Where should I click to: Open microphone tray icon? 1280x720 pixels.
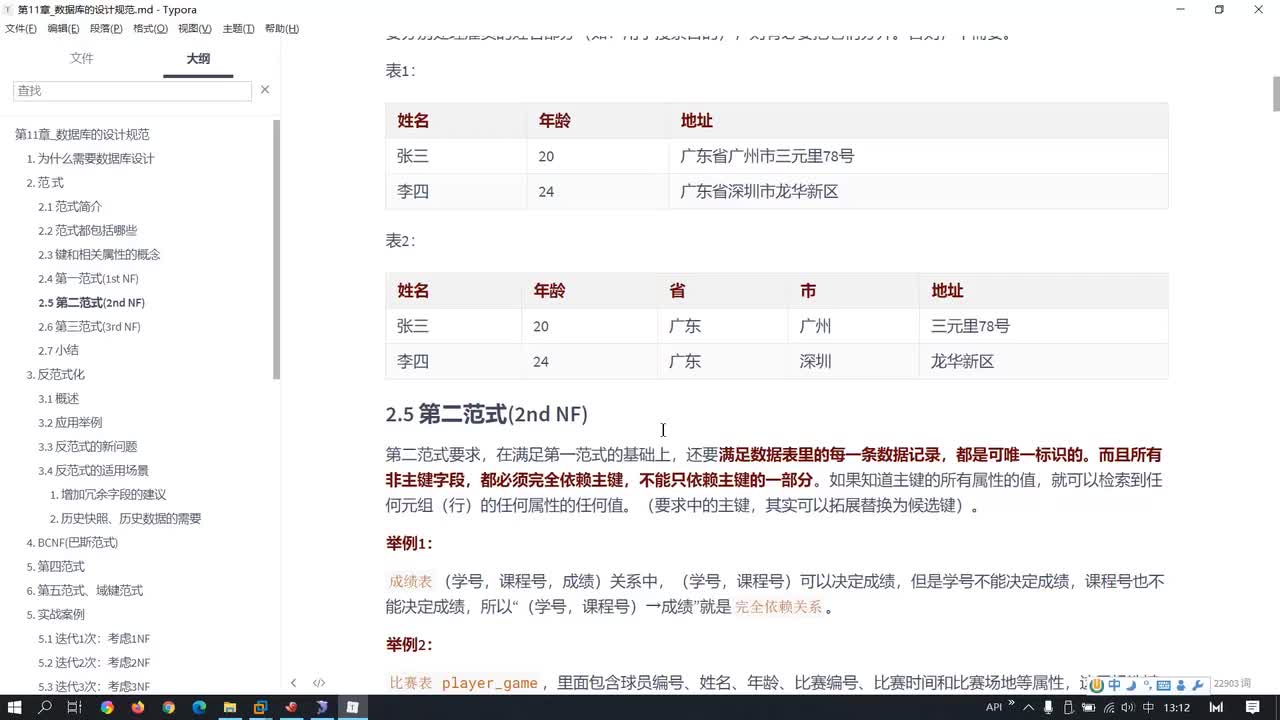(1048, 708)
